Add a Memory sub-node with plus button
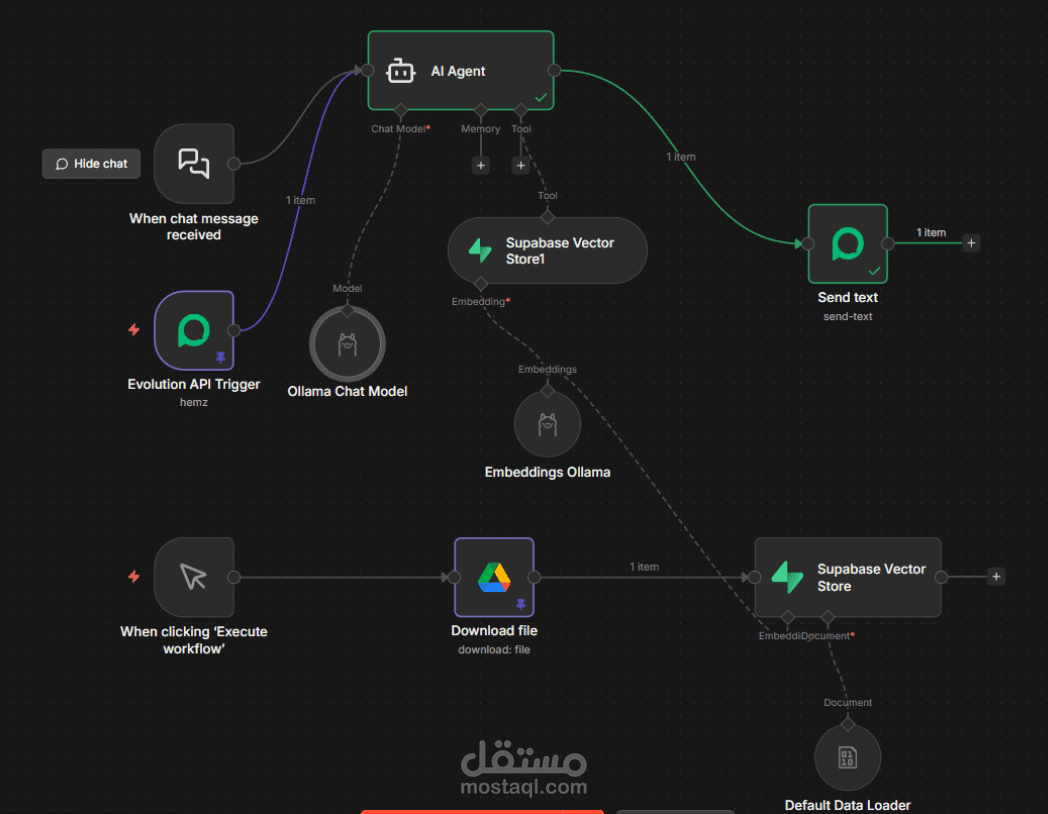The height and width of the screenshot is (814, 1048). tap(481, 165)
